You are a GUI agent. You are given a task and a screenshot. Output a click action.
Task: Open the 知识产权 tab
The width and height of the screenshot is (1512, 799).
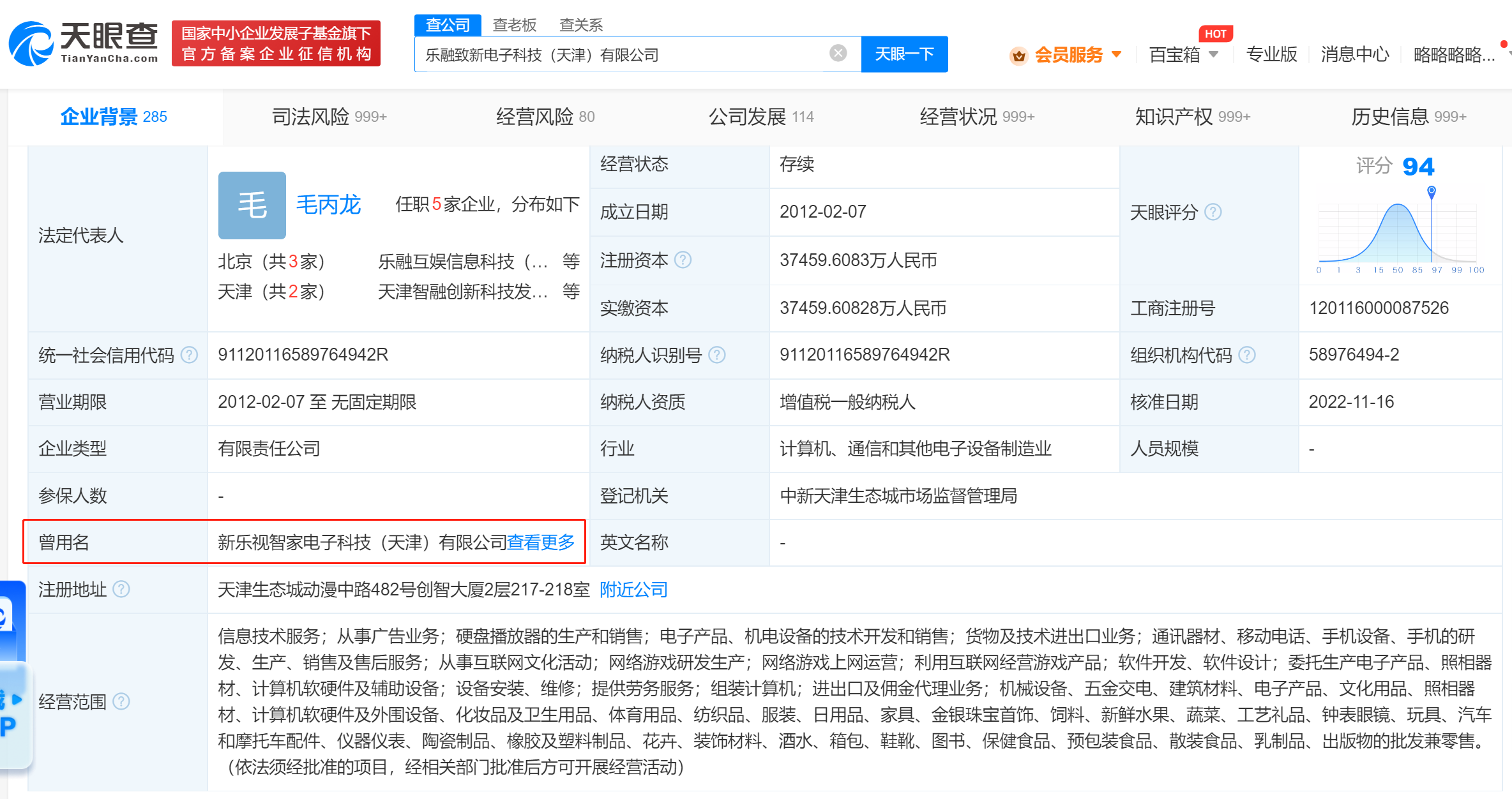pyautogui.click(x=1193, y=117)
